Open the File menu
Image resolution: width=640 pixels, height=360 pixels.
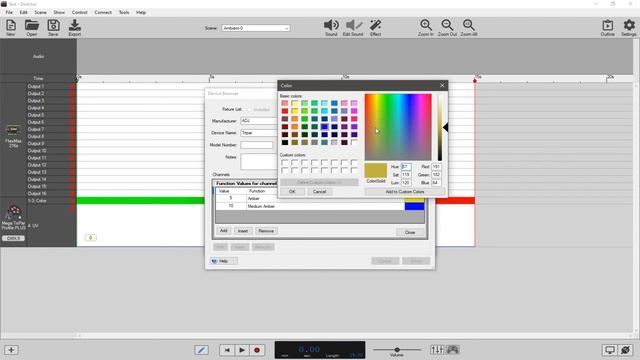coord(9,12)
